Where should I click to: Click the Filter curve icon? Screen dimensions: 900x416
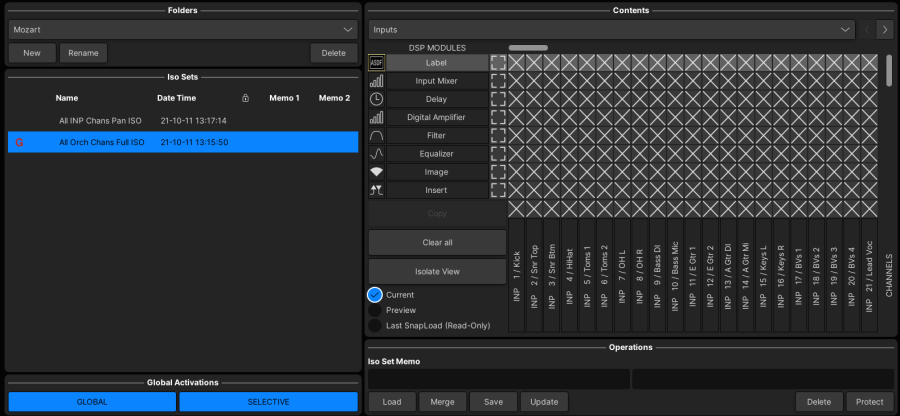point(377,136)
